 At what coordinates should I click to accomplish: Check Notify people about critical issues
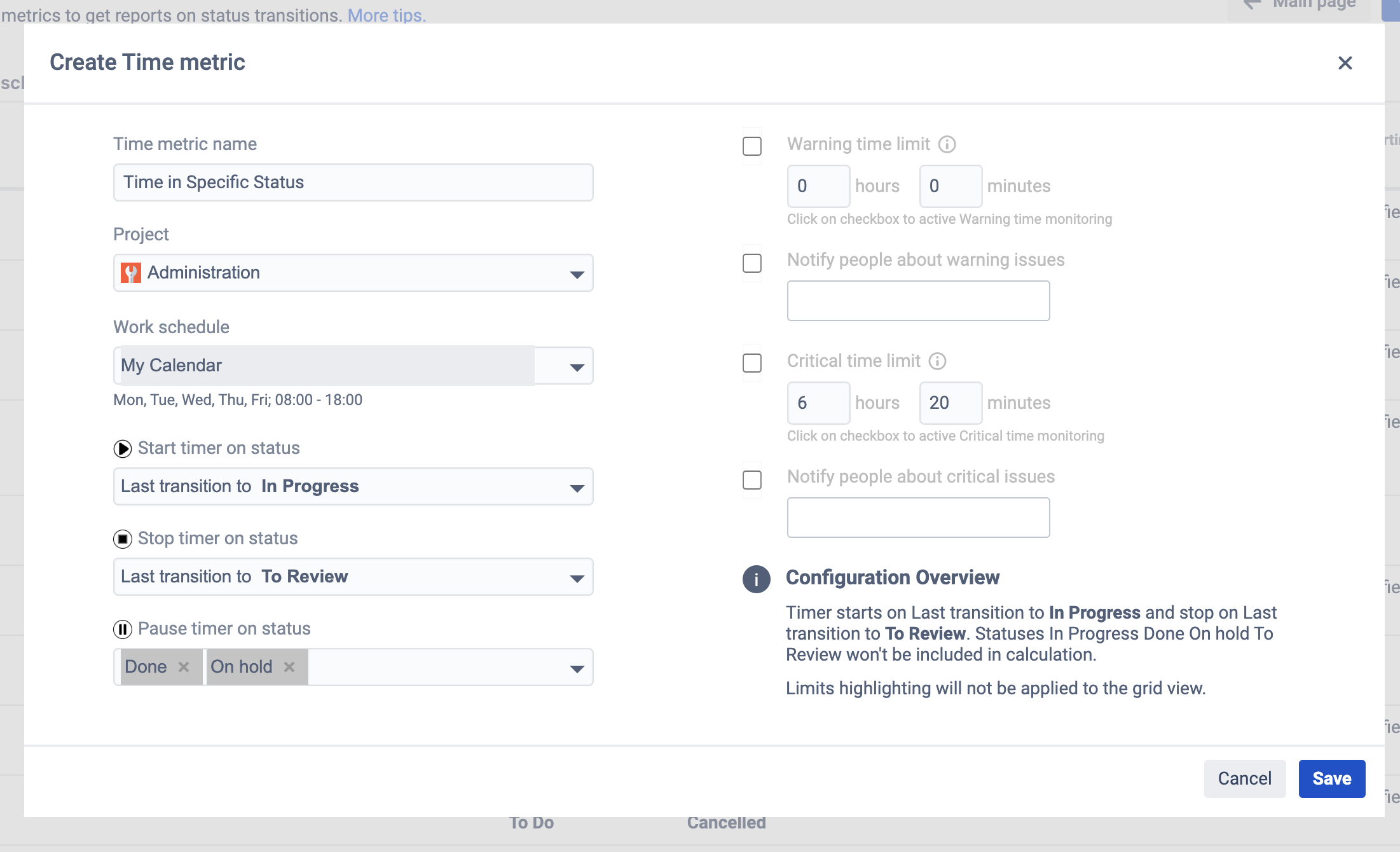pyautogui.click(x=752, y=480)
